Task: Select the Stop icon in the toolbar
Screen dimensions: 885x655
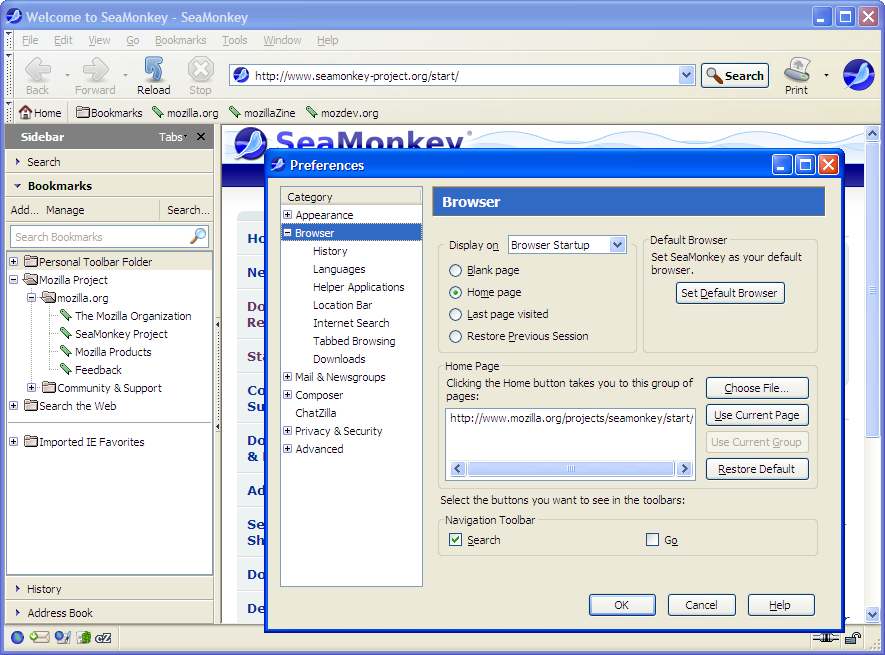Action: (x=199, y=70)
